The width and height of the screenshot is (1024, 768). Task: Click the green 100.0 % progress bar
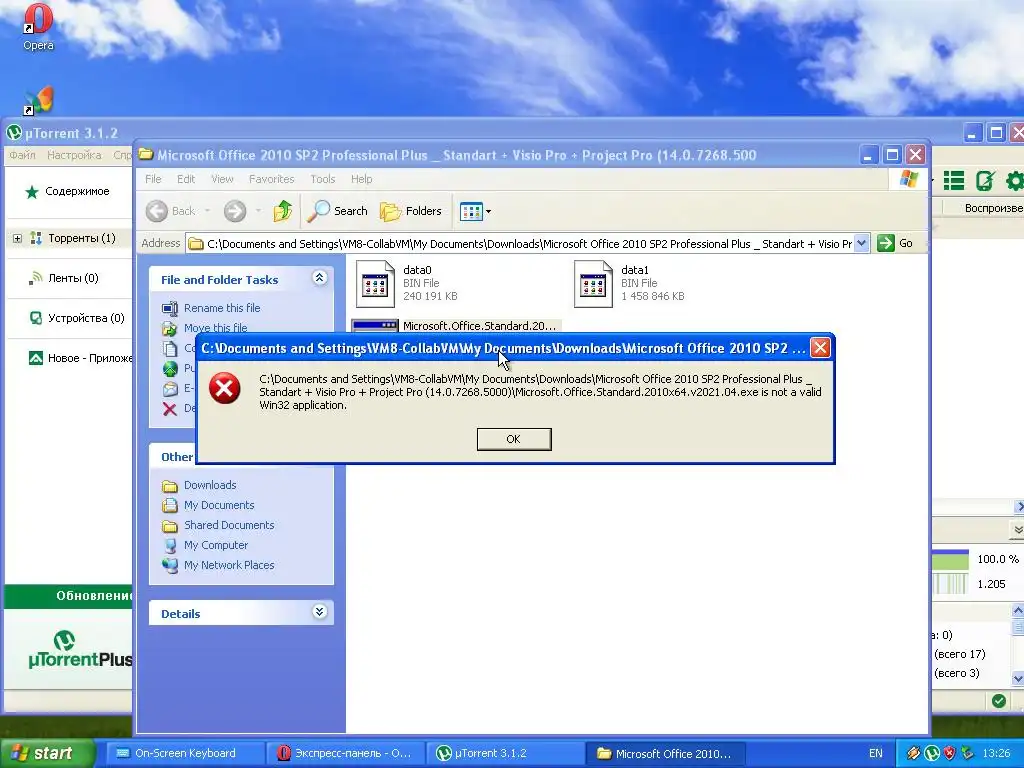pyautogui.click(x=950, y=560)
